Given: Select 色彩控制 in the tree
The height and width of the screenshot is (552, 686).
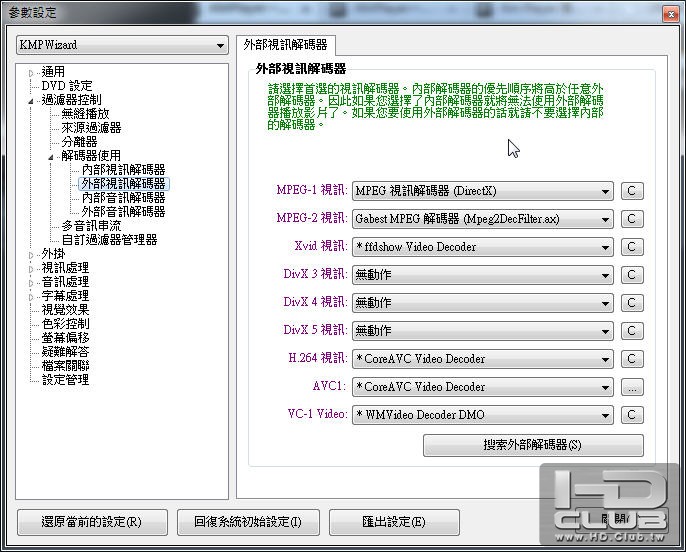Looking at the screenshot, I should click(65, 324).
